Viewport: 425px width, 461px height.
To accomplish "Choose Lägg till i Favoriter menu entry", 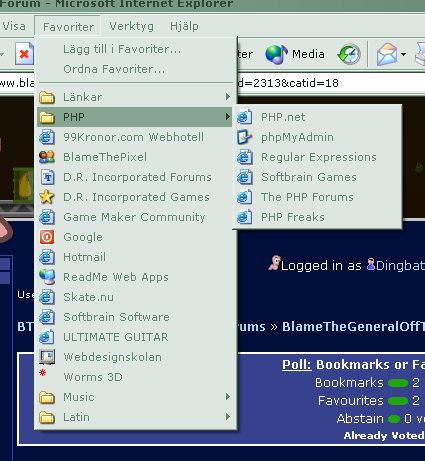I will pos(122,49).
